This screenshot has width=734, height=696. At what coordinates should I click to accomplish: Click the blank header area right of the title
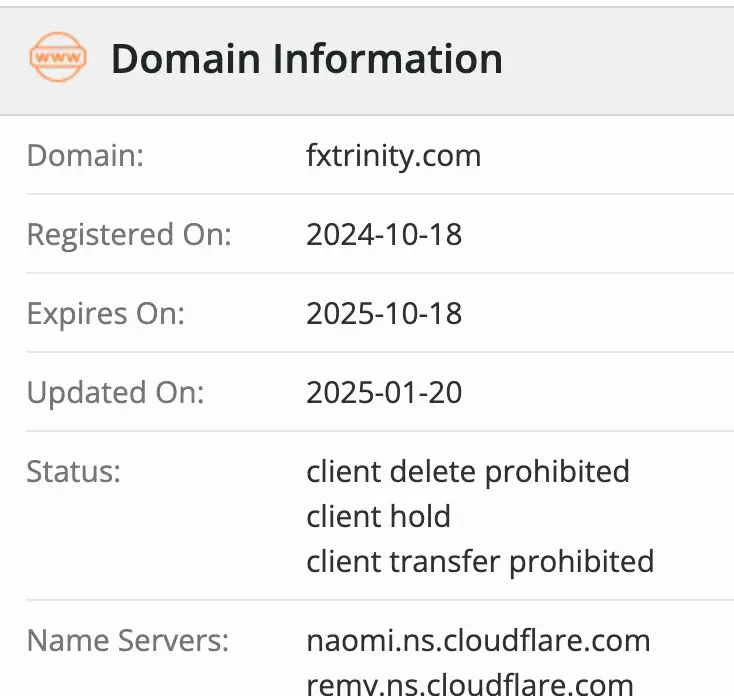pyautogui.click(x=620, y=60)
